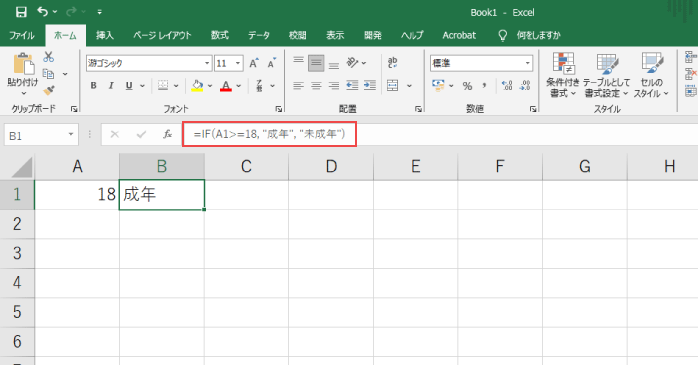Apply red font color
This screenshot has height=365, width=698.
(226, 85)
